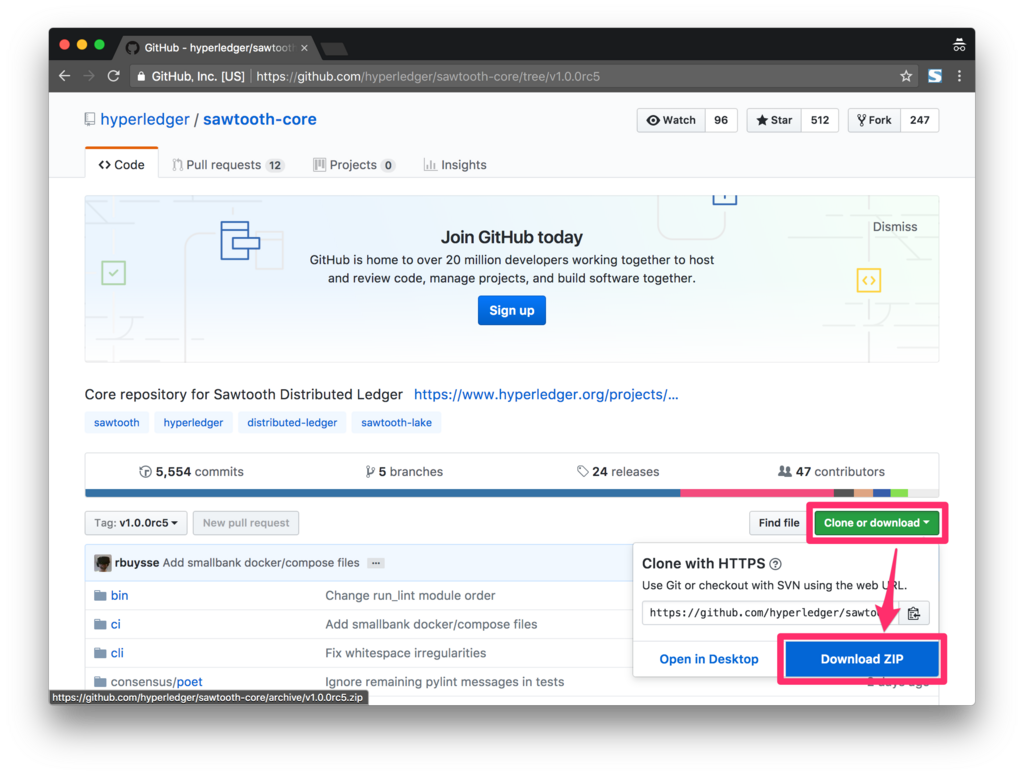Open commit Add smallbank docker/compose files
This screenshot has width=1024, height=775.
click(x=261, y=563)
